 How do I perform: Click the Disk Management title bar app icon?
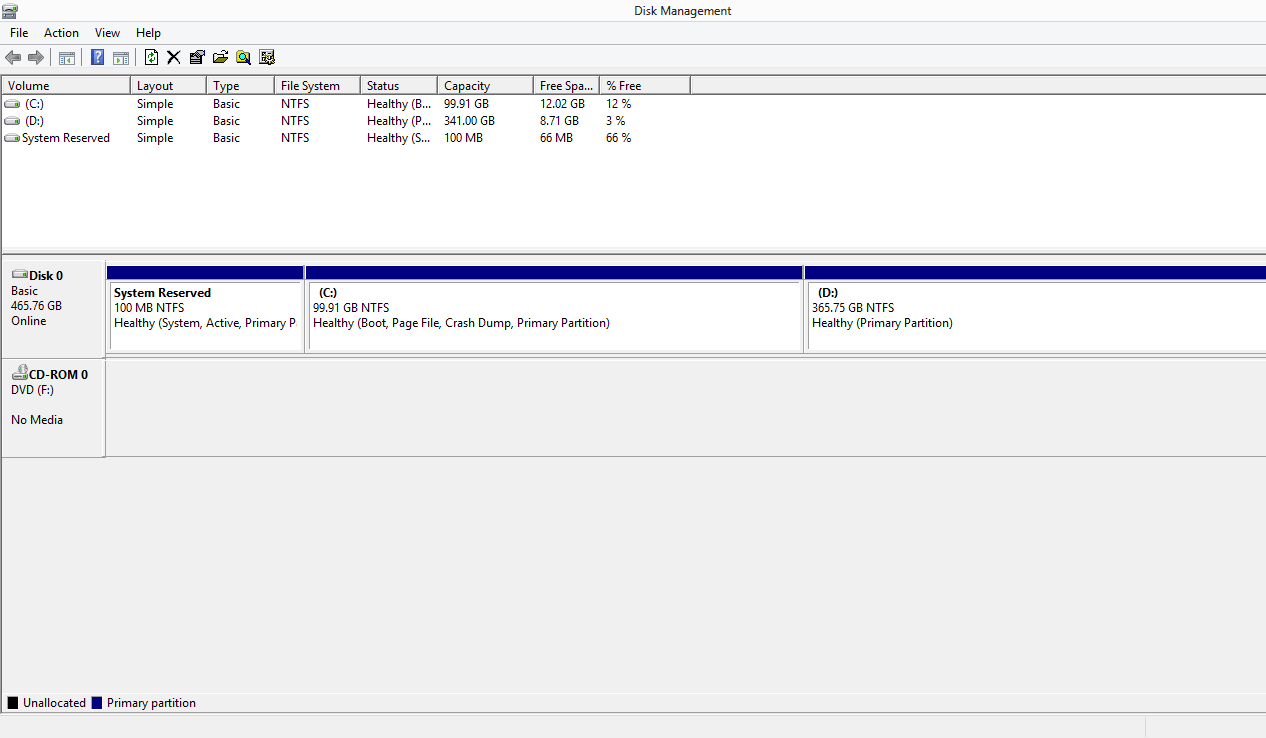(9, 10)
